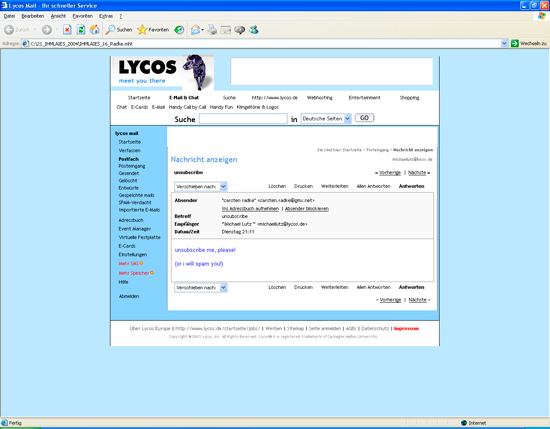
Task: Expand the Mail toolbar icon dropdown arrow
Action: 202,30
